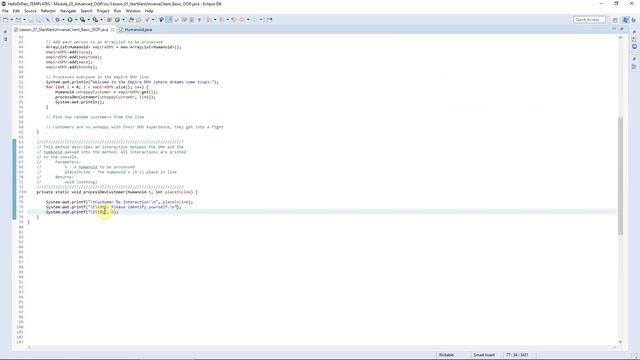This screenshot has height=360, width=640.
Task: Open the Source menu
Action: click(30, 11)
